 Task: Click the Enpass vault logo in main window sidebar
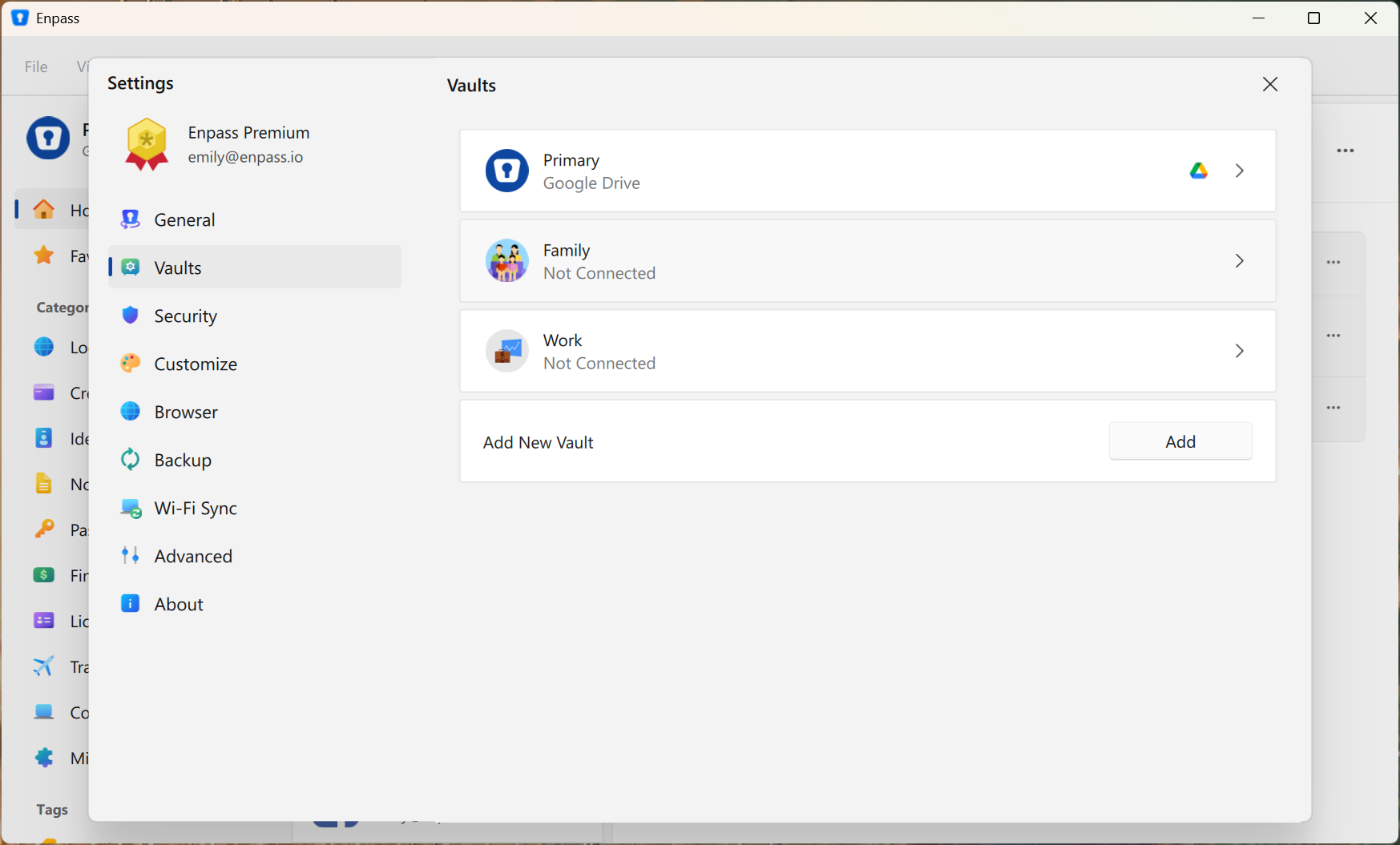tap(48, 139)
